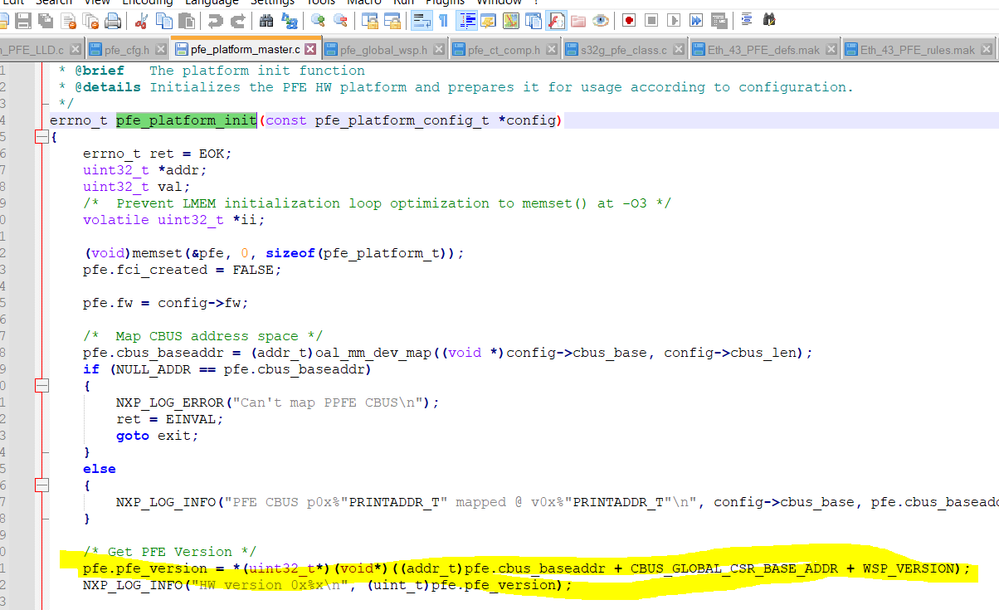Click the 'pfe.pfe_version =' assignment line

[526, 568]
